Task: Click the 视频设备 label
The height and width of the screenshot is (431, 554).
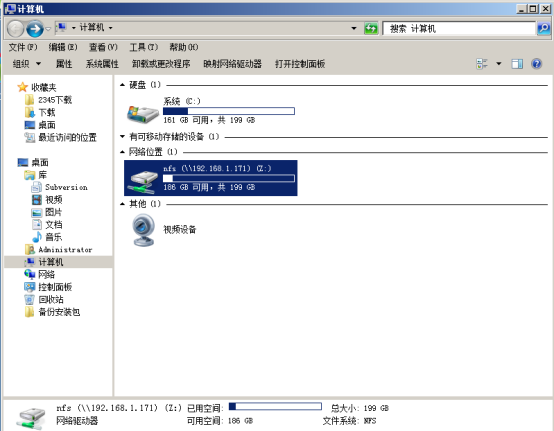Action: tap(179, 230)
